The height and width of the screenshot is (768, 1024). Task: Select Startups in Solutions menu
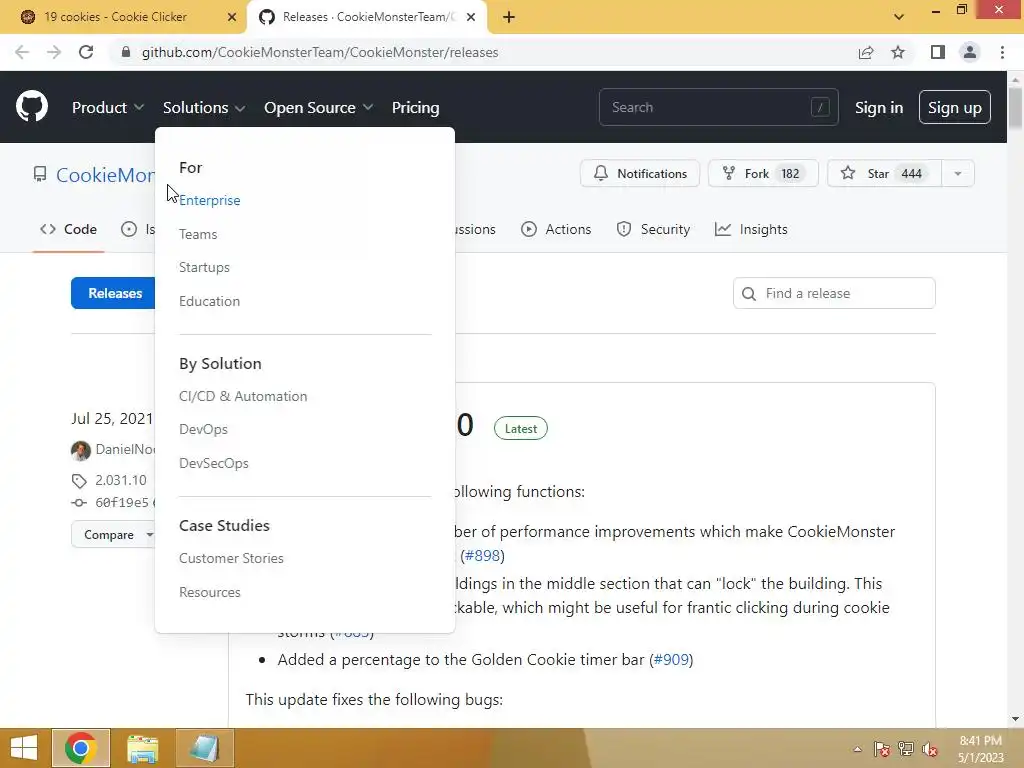[x=204, y=268]
